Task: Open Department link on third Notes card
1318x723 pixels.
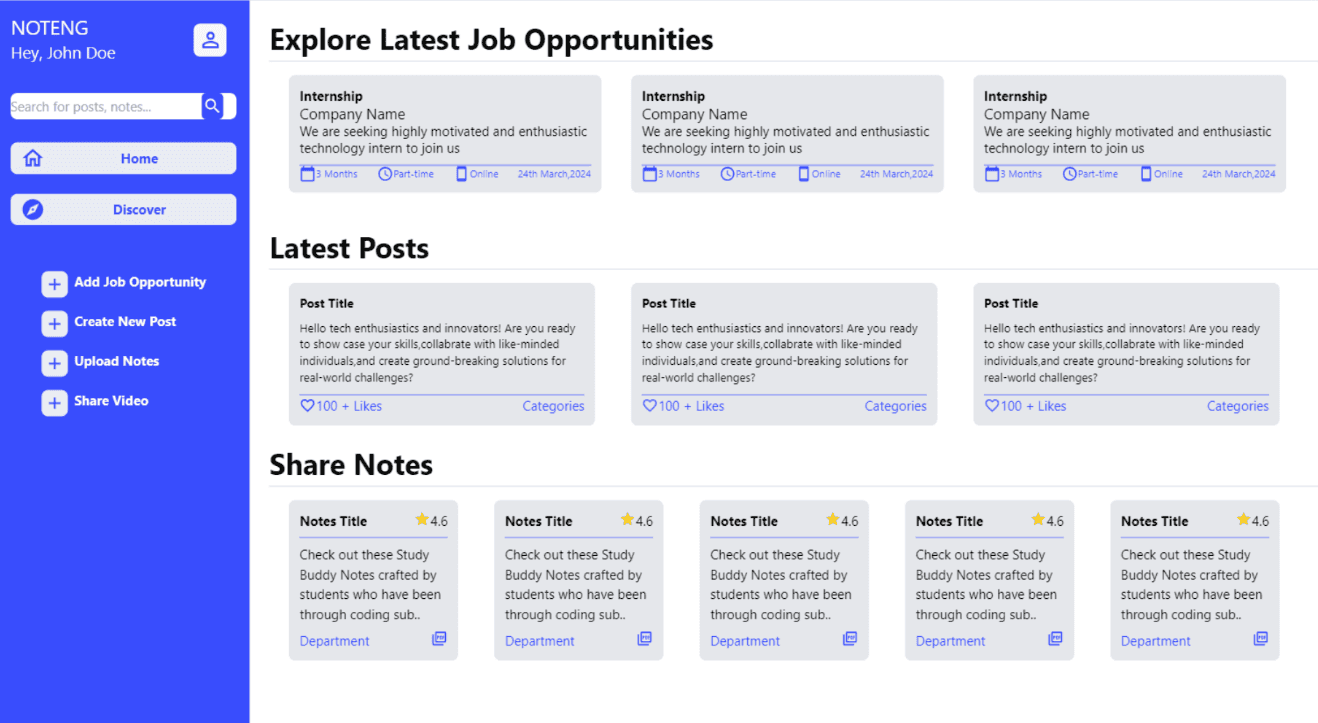Action: click(745, 641)
